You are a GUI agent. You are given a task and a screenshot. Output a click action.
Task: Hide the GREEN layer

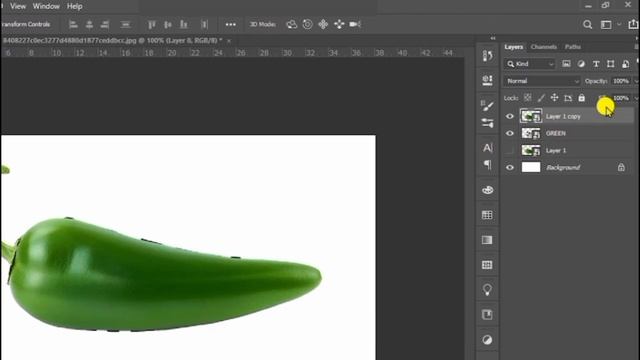(x=510, y=133)
